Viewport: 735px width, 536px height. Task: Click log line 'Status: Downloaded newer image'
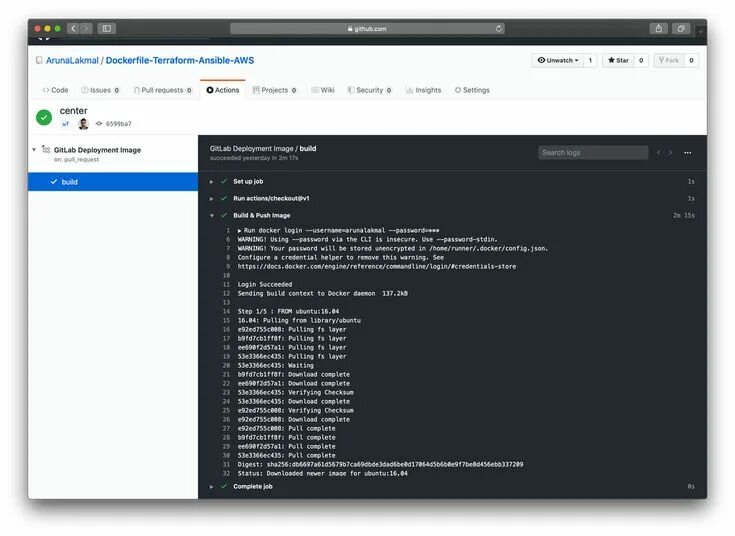pos(322,474)
